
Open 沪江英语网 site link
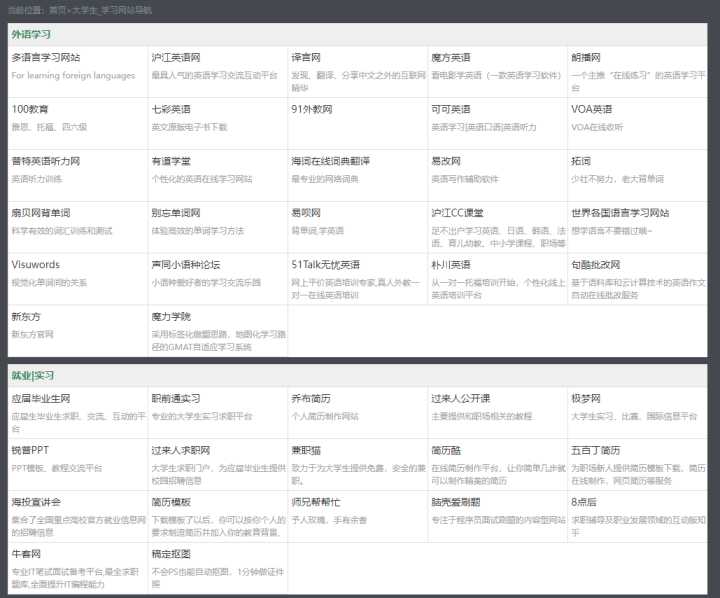(176, 57)
